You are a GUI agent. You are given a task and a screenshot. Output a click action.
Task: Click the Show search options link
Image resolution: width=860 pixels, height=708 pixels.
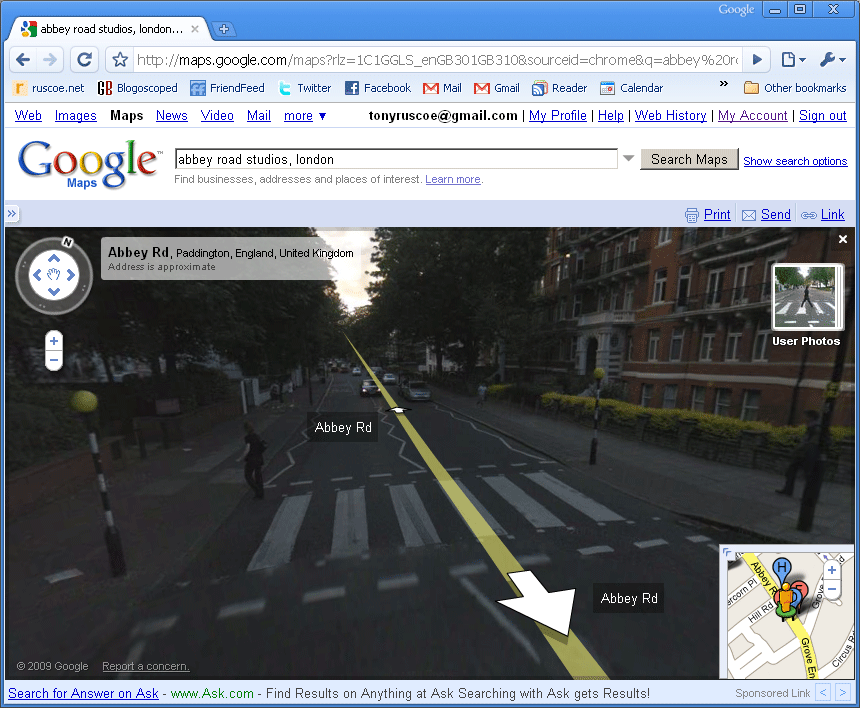click(x=795, y=161)
